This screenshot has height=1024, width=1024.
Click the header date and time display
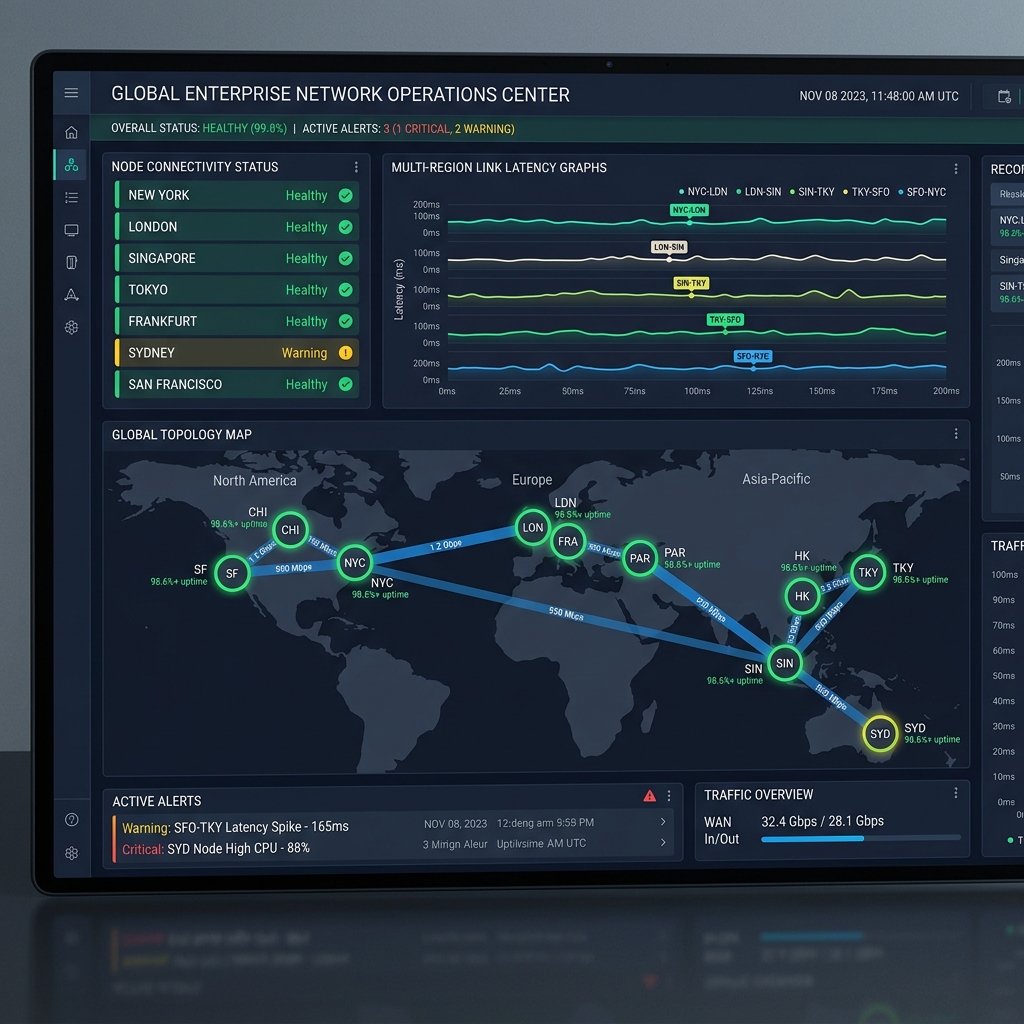[878, 96]
